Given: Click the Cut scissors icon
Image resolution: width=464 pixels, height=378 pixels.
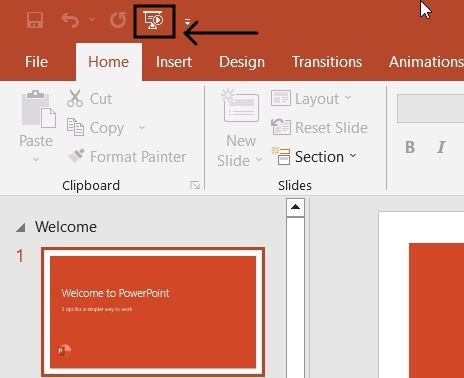Looking at the screenshot, I should [x=75, y=99].
